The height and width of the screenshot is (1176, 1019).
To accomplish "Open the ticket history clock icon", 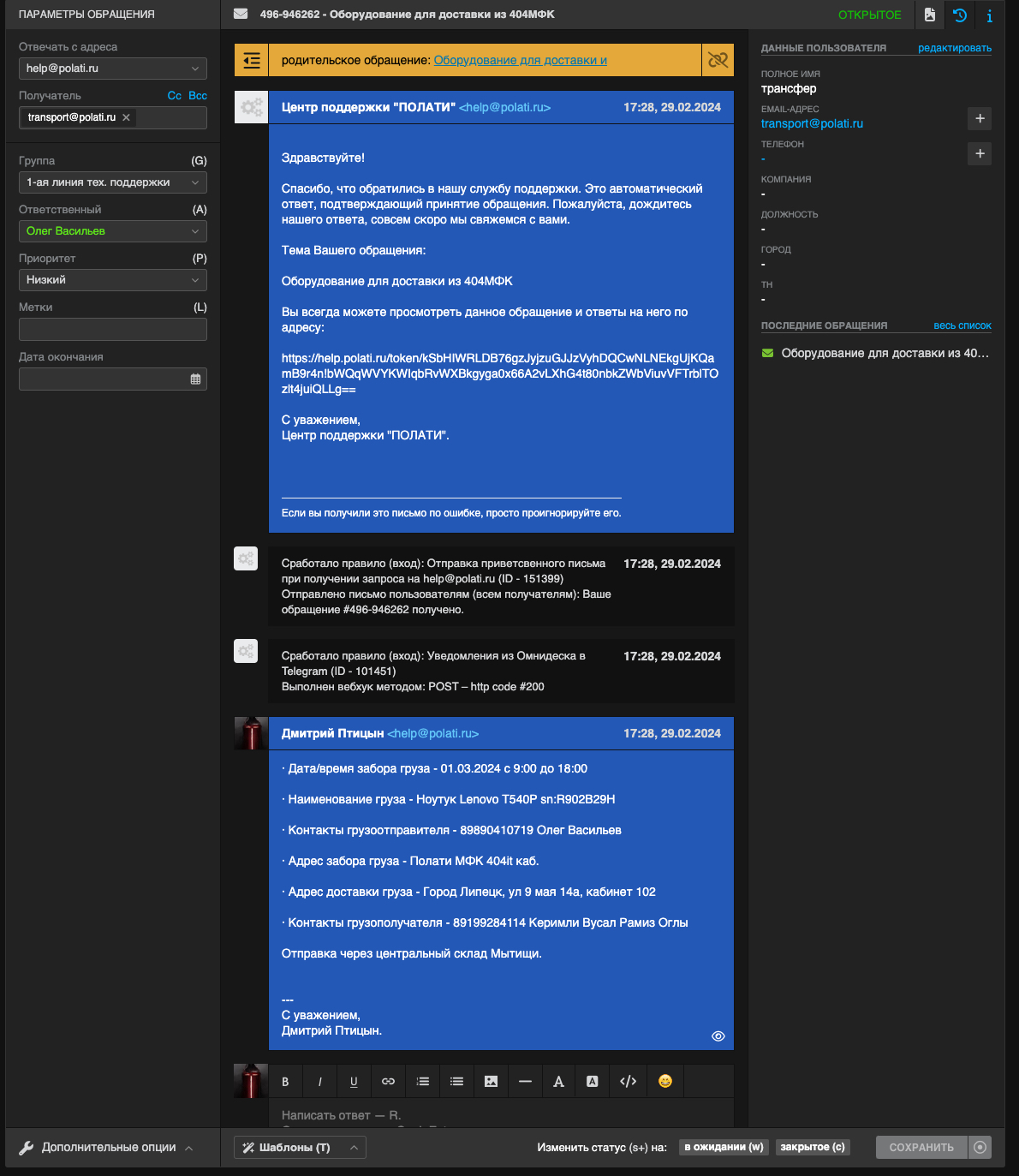I will (x=960, y=15).
